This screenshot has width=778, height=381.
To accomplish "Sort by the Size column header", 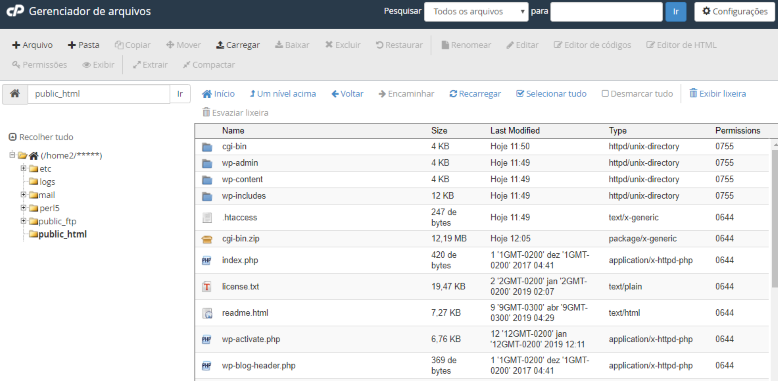I will (439, 131).
